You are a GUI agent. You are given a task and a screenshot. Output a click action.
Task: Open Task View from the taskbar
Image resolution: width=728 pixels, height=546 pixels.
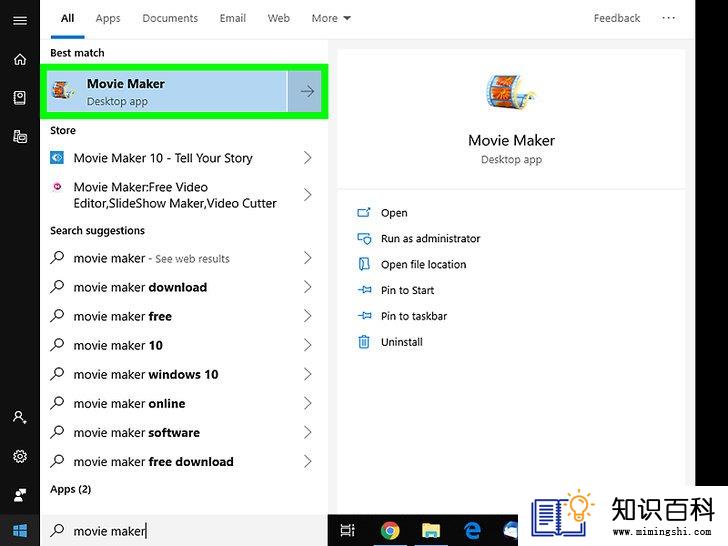(x=347, y=530)
